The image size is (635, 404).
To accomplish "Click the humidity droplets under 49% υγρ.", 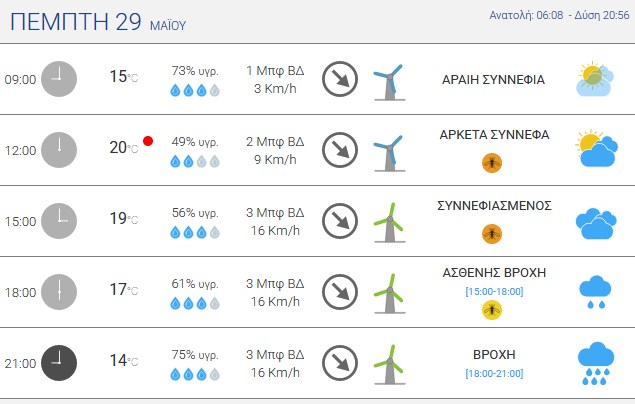I will coord(195,162).
